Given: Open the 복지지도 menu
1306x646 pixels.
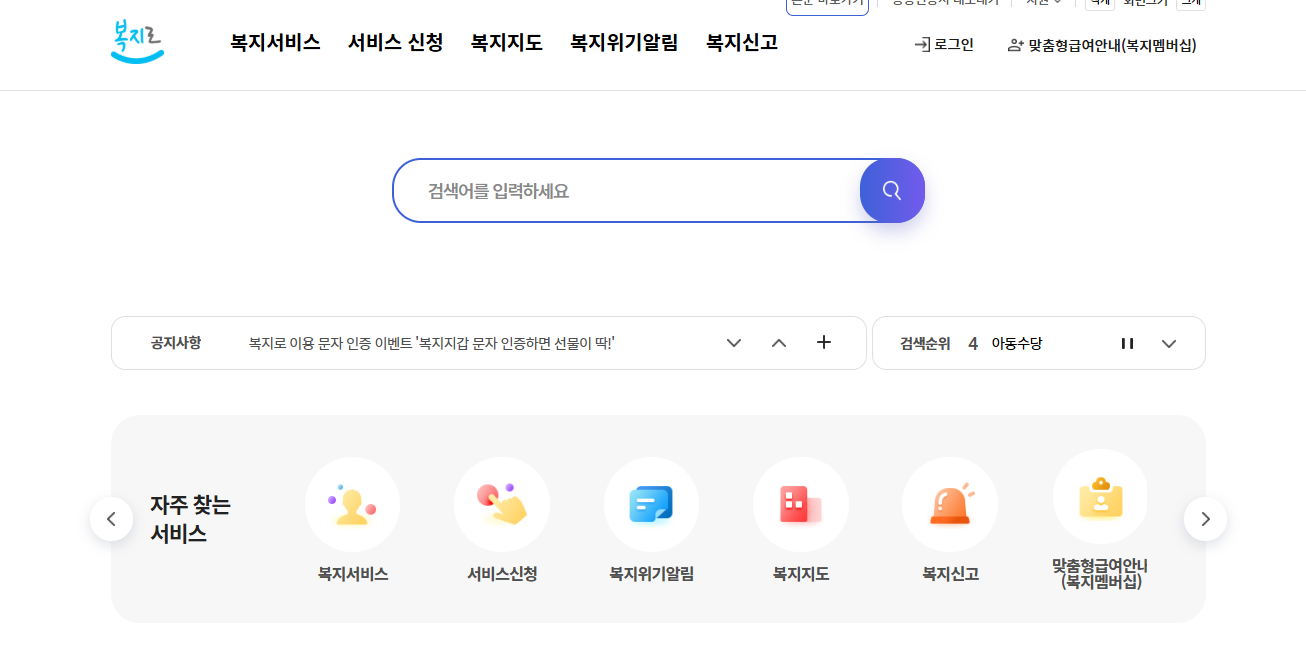Looking at the screenshot, I should click(507, 43).
